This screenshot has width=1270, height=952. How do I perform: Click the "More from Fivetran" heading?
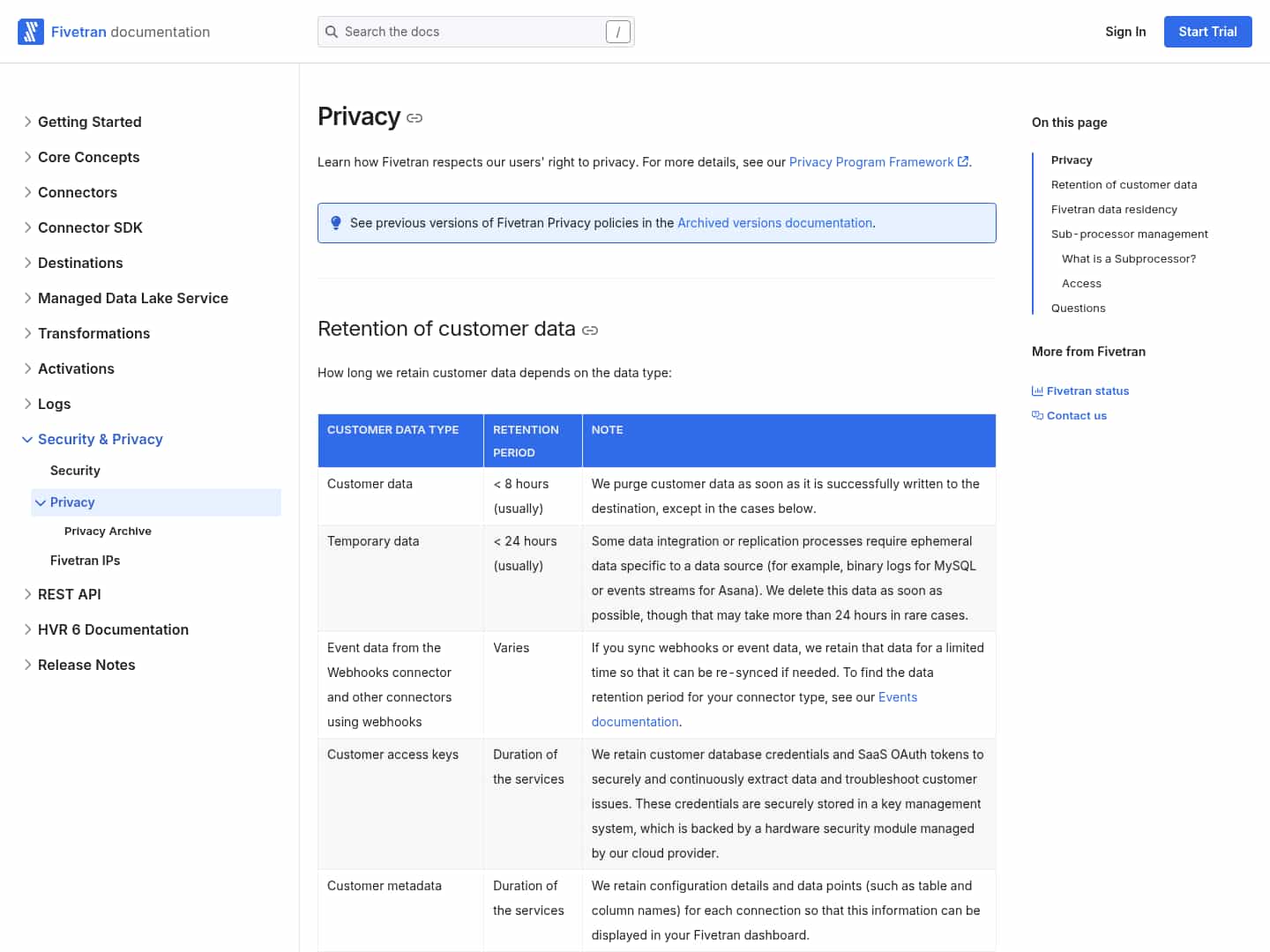[x=1088, y=351]
